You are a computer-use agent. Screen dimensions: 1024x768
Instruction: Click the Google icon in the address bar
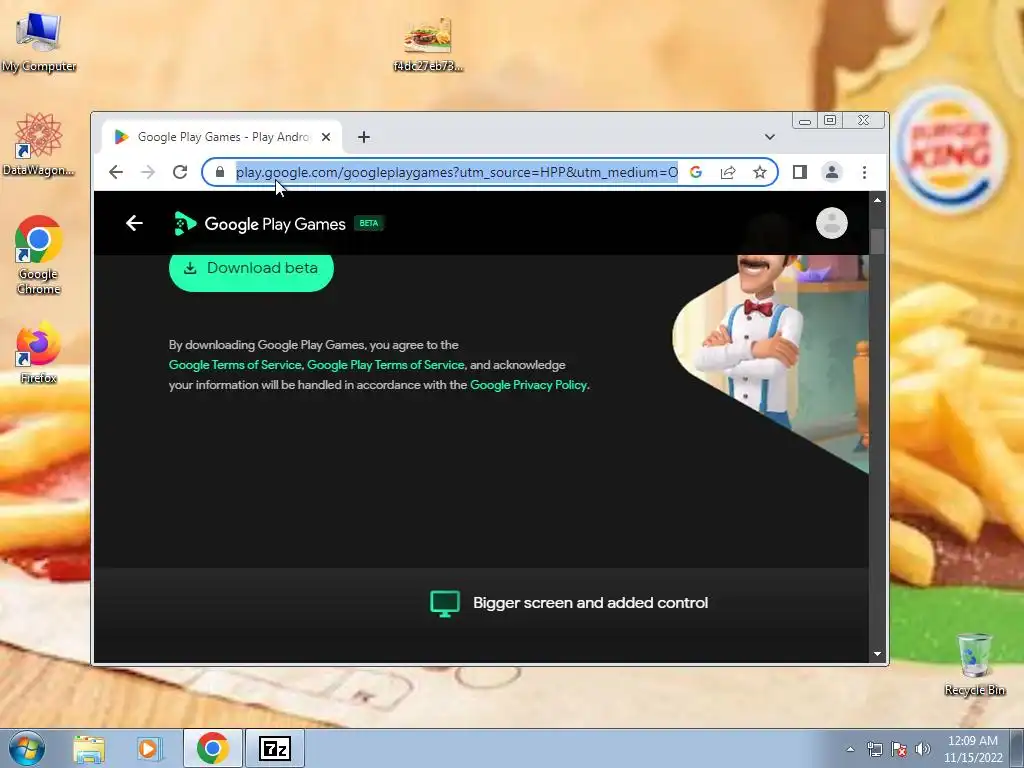[x=696, y=172]
